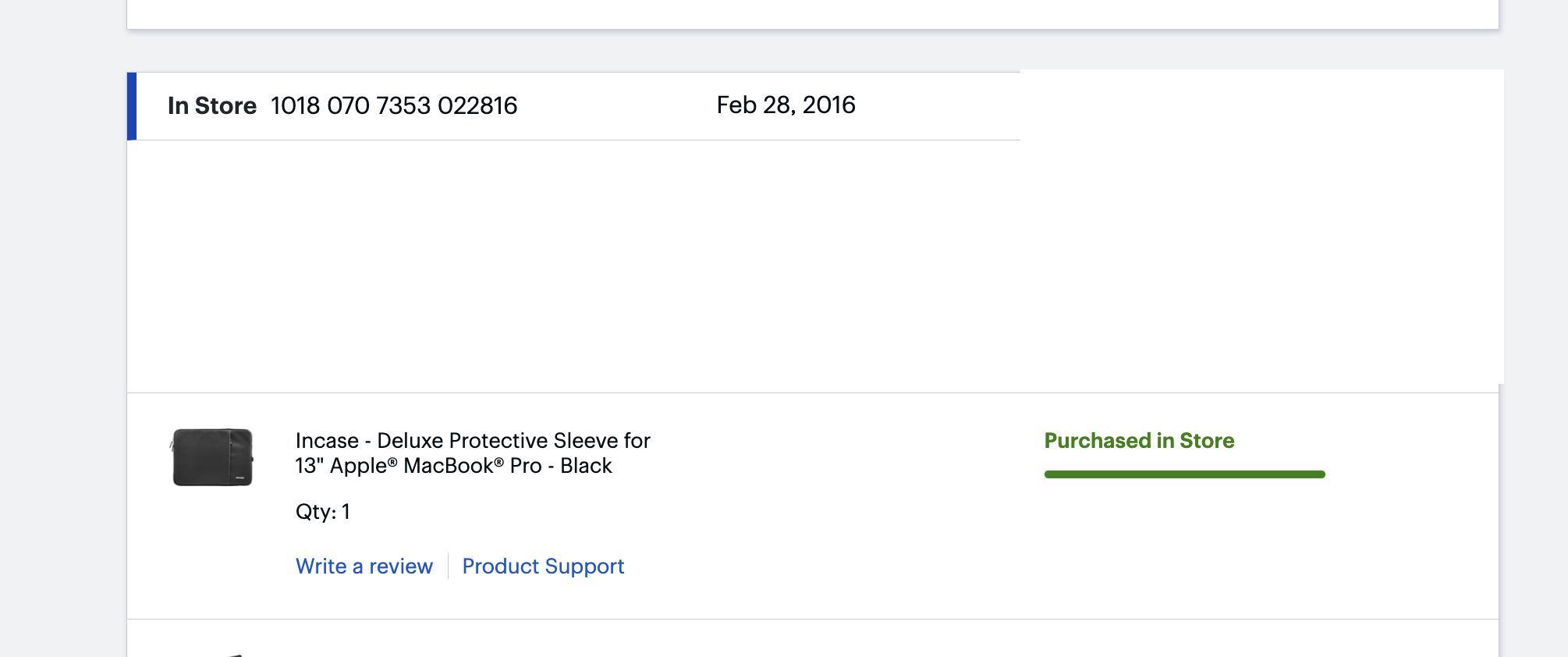Click the Incase sleeve product thumbnail
This screenshot has height=657, width=1568.
click(x=212, y=457)
